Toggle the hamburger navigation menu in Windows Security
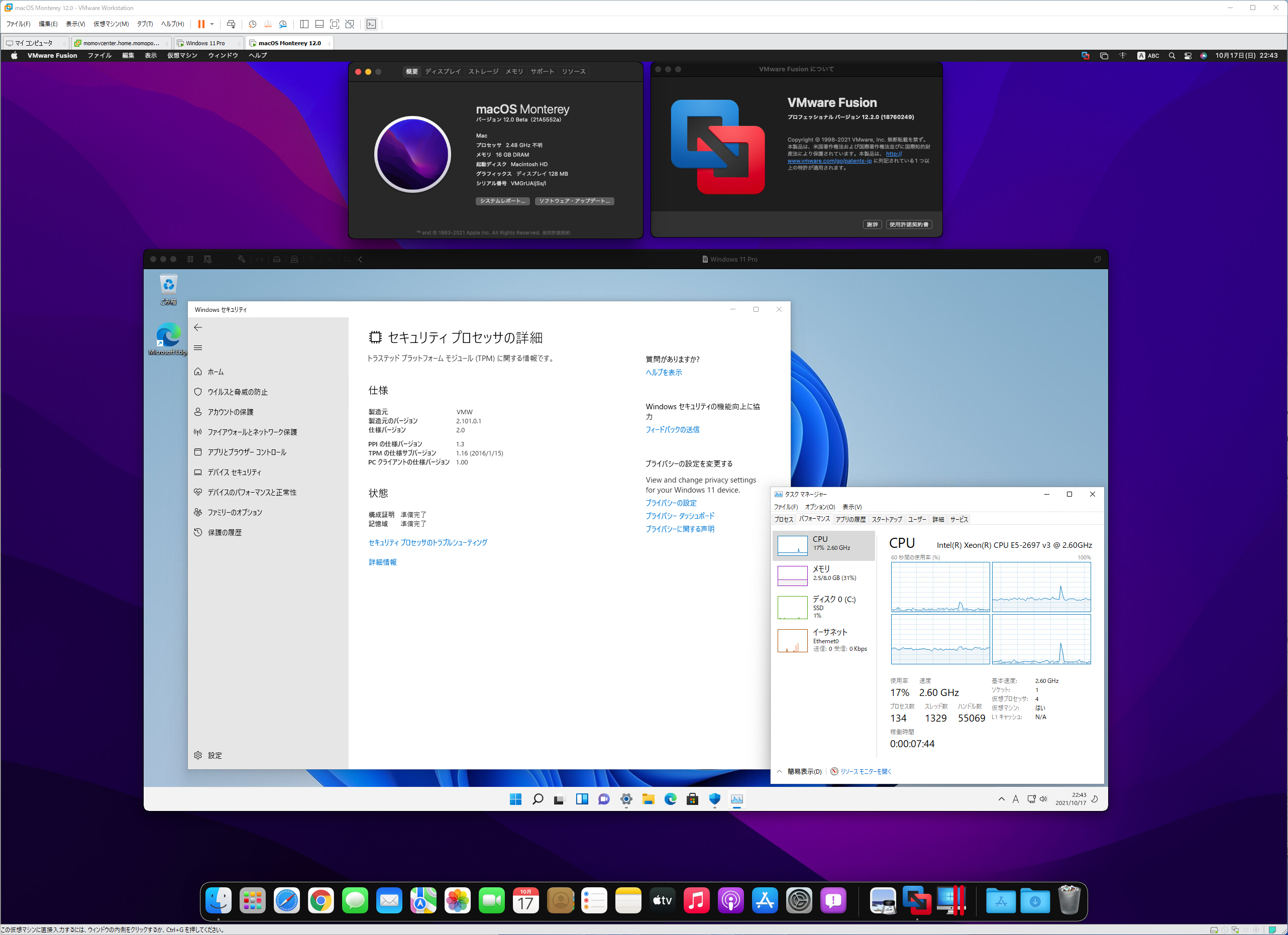Viewport: 1288px width, 935px height. tap(198, 348)
